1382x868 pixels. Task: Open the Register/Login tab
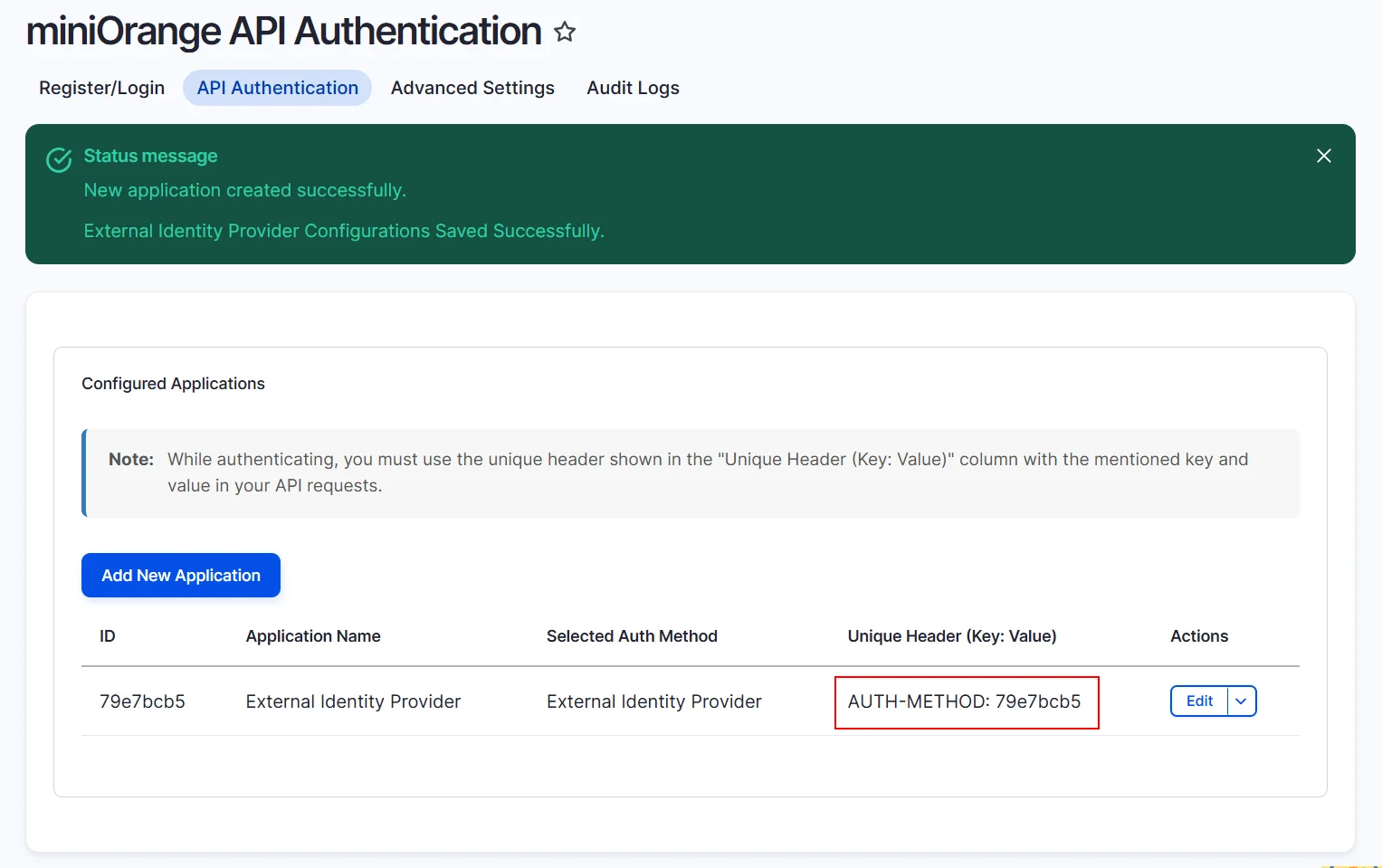click(101, 88)
